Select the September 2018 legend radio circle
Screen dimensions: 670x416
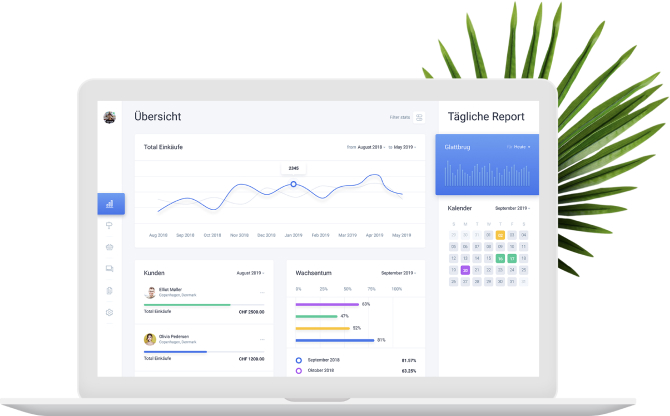tap(298, 359)
